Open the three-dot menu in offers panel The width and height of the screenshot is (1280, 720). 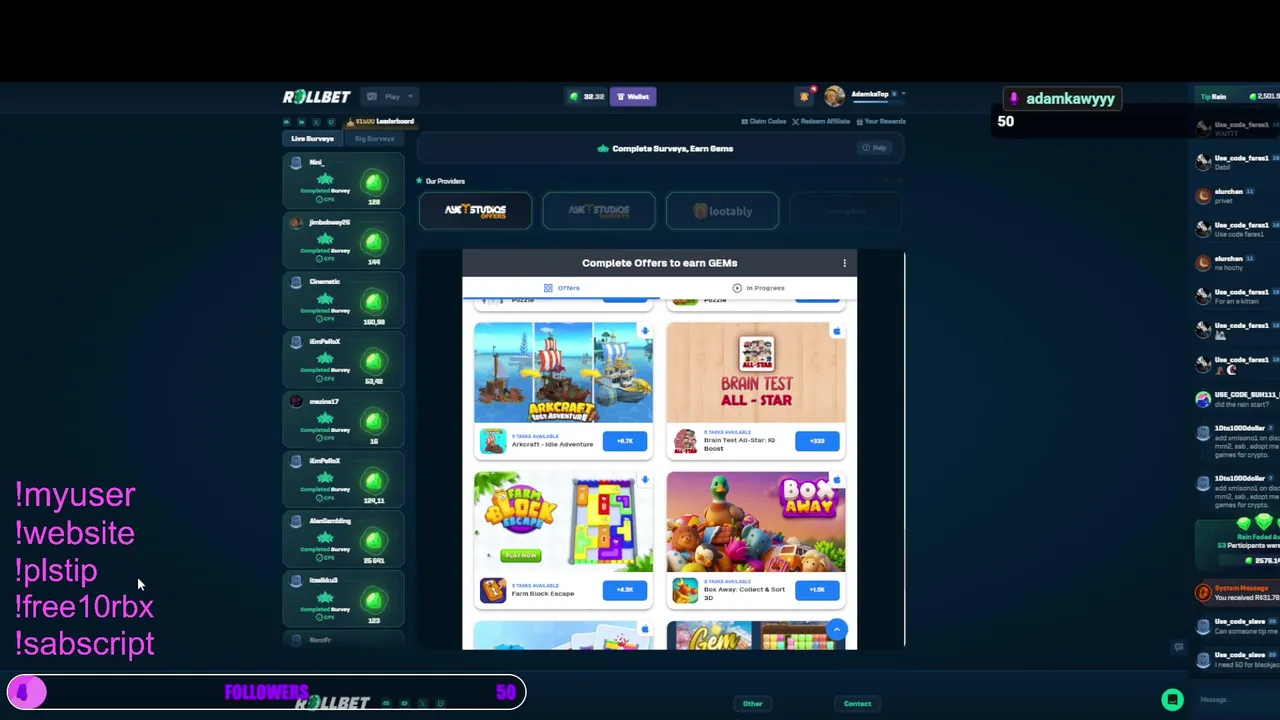(x=844, y=263)
